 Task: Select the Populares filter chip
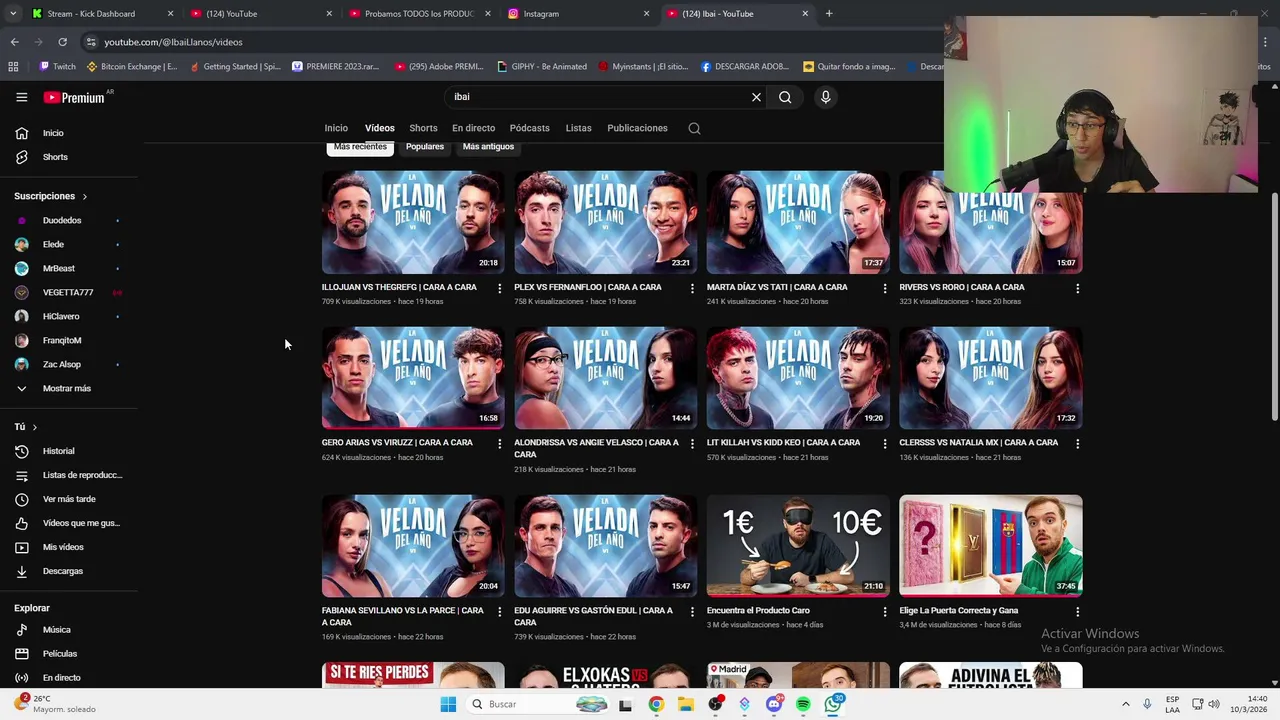[x=425, y=147]
